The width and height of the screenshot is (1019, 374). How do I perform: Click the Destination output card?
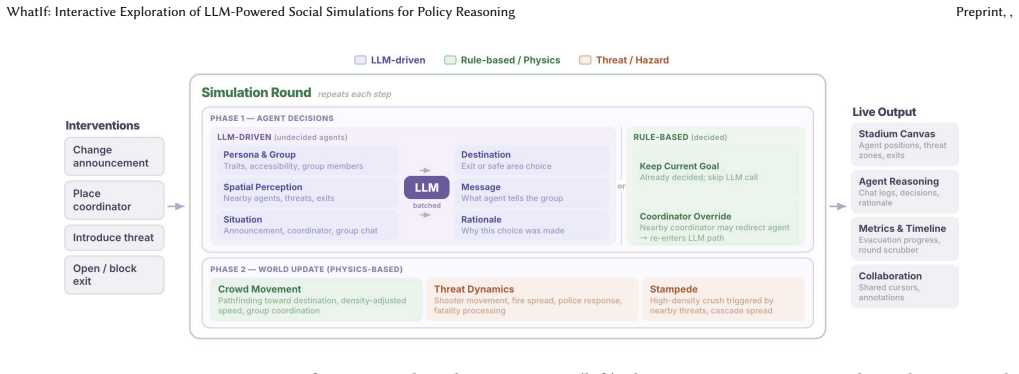tap(532, 160)
